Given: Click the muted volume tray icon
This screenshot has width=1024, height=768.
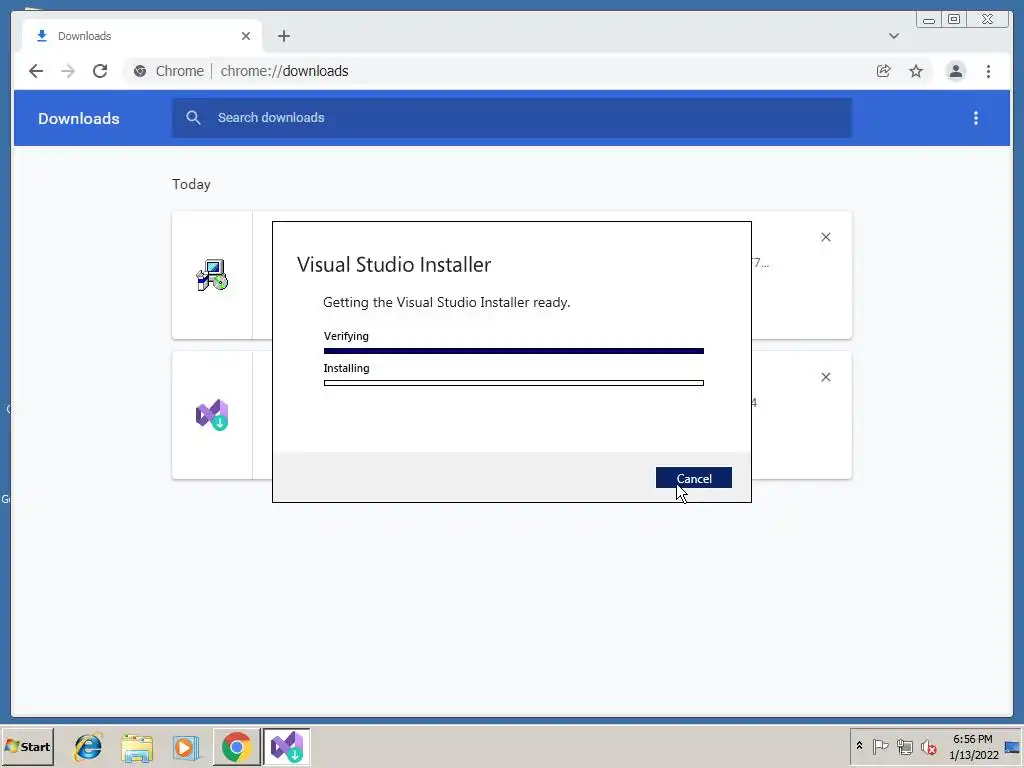Looking at the screenshot, I should pyautogui.click(x=928, y=746).
